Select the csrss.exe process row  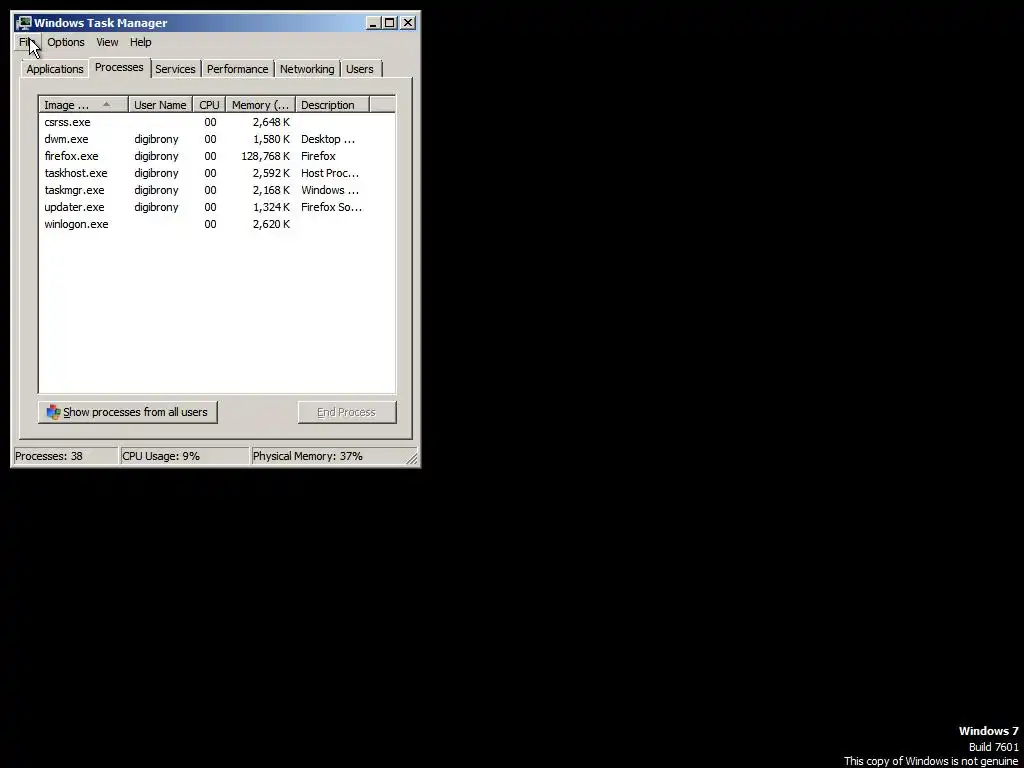click(x=217, y=122)
